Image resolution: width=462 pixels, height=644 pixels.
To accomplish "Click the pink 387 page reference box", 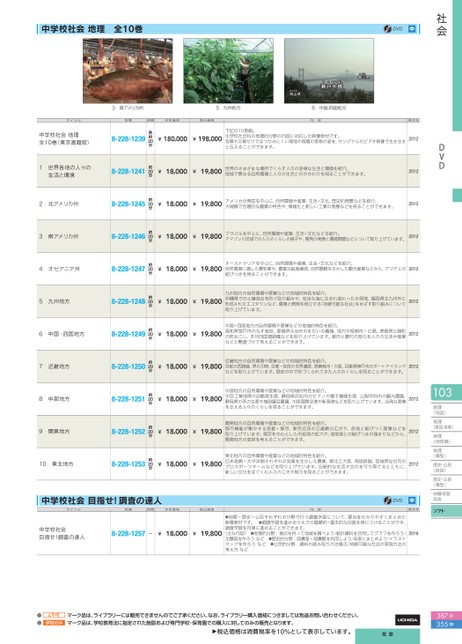I will 445,616.
